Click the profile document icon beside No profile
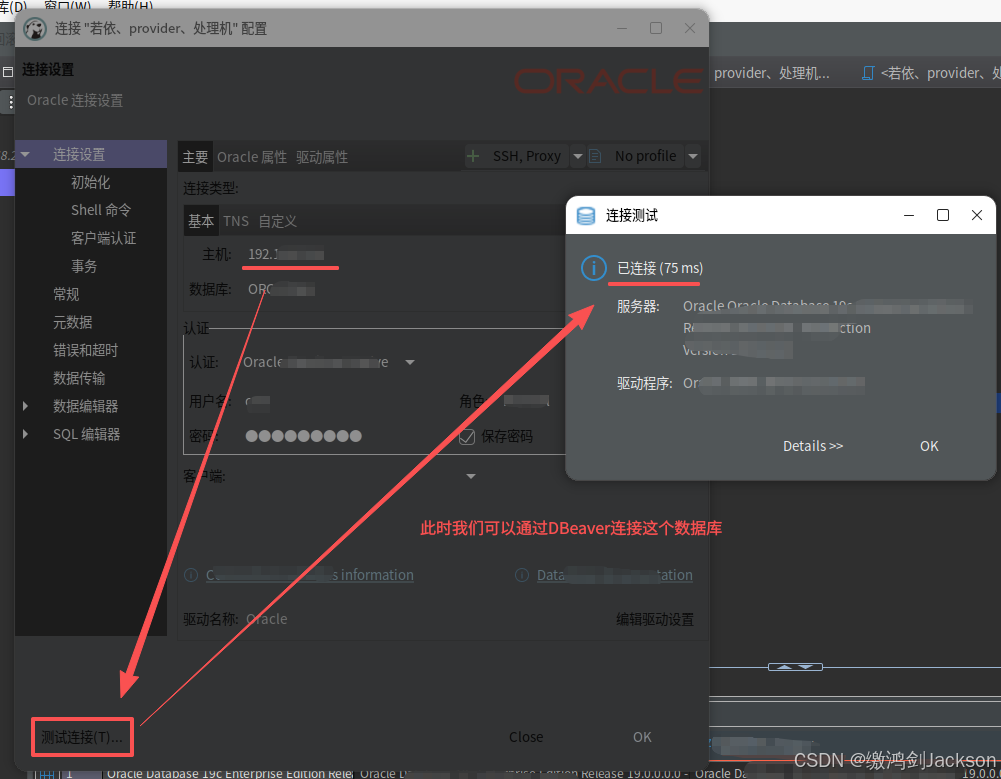 click(x=595, y=156)
